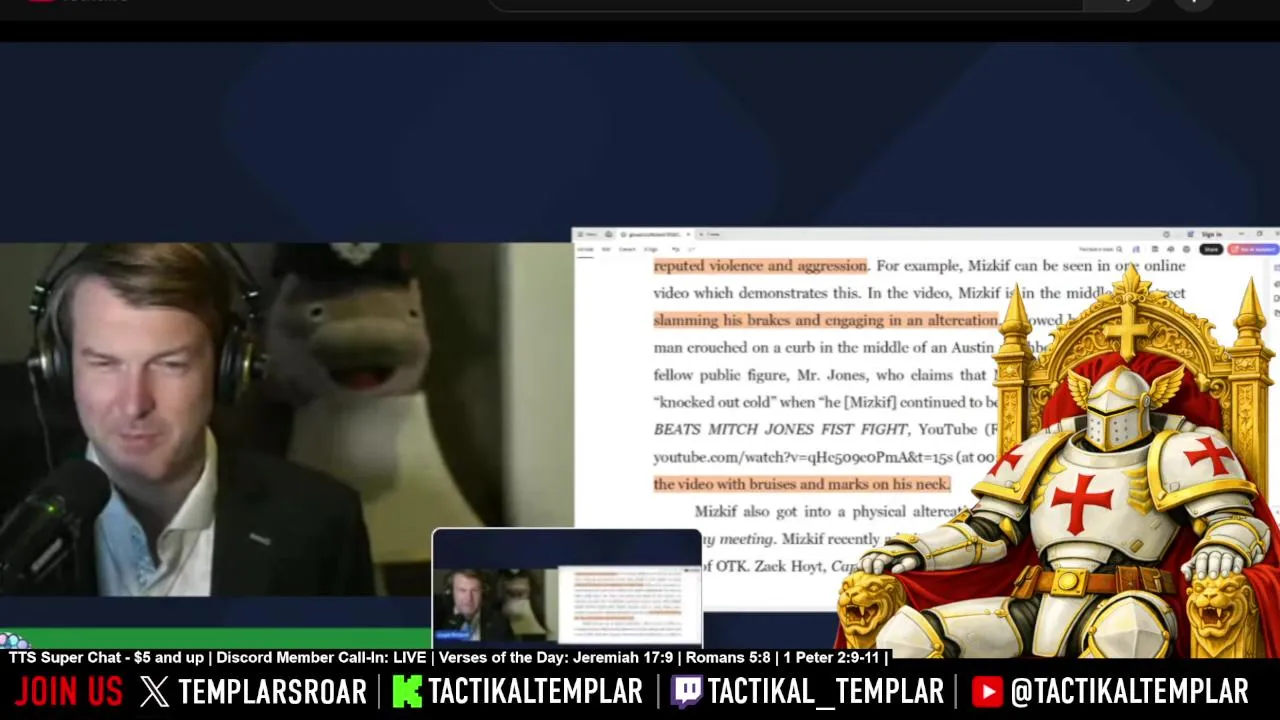Open the Edit tab in Acrobat toolbar

[x=606, y=249]
